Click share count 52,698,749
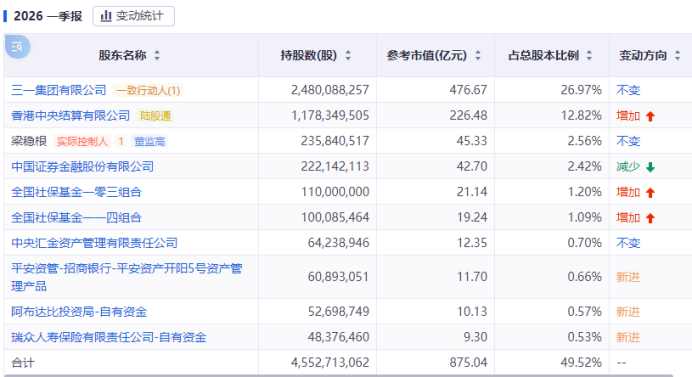 (x=338, y=312)
